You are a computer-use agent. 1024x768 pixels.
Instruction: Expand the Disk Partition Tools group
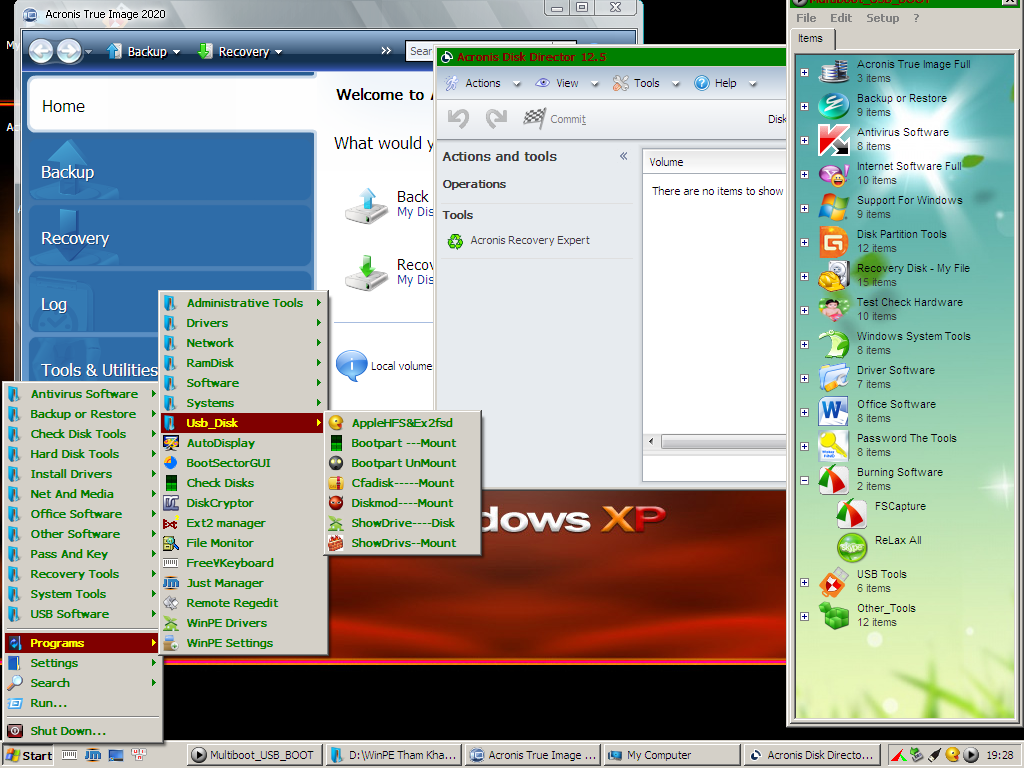tap(805, 242)
